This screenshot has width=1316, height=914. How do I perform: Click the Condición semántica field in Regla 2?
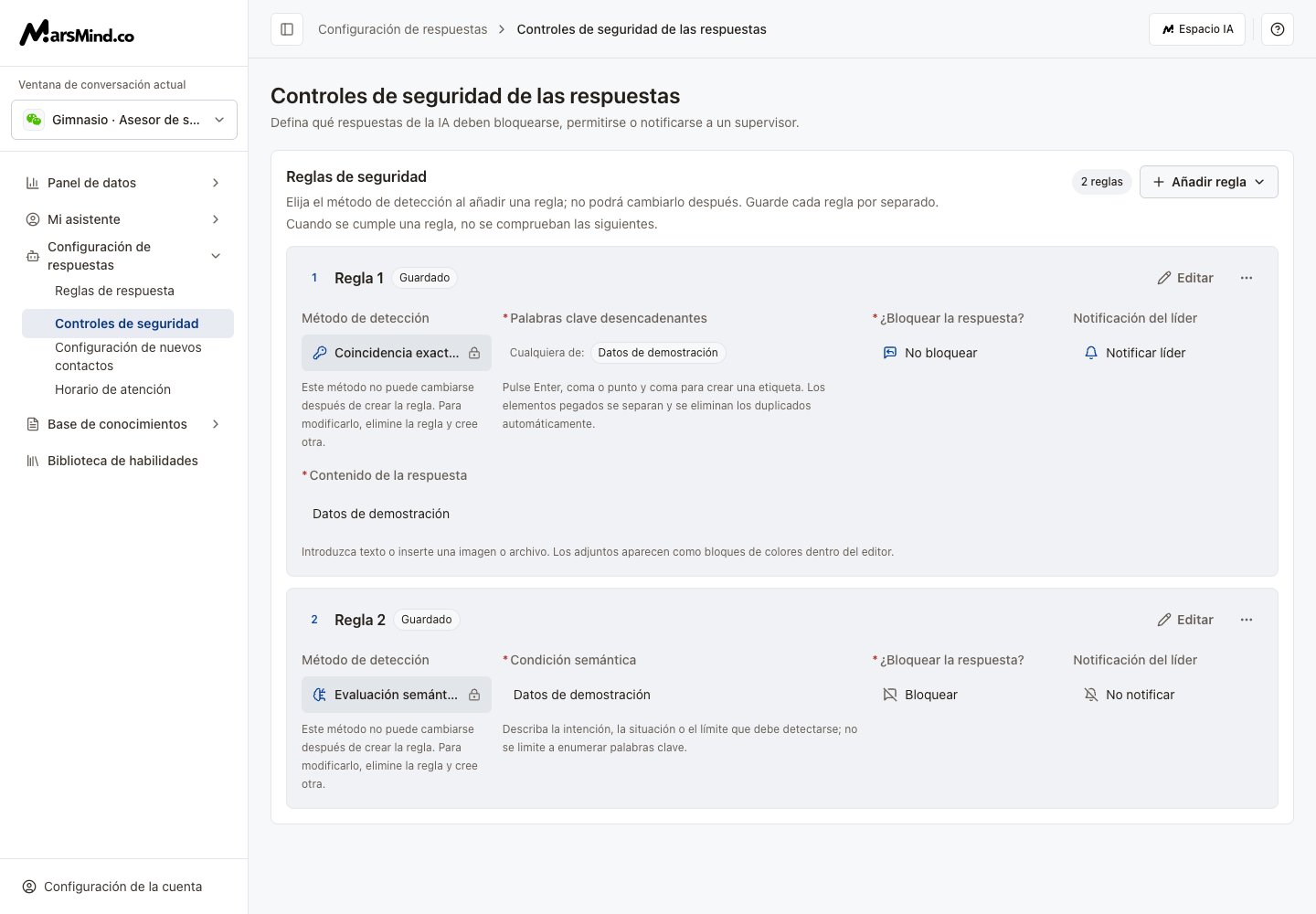[x=680, y=695]
